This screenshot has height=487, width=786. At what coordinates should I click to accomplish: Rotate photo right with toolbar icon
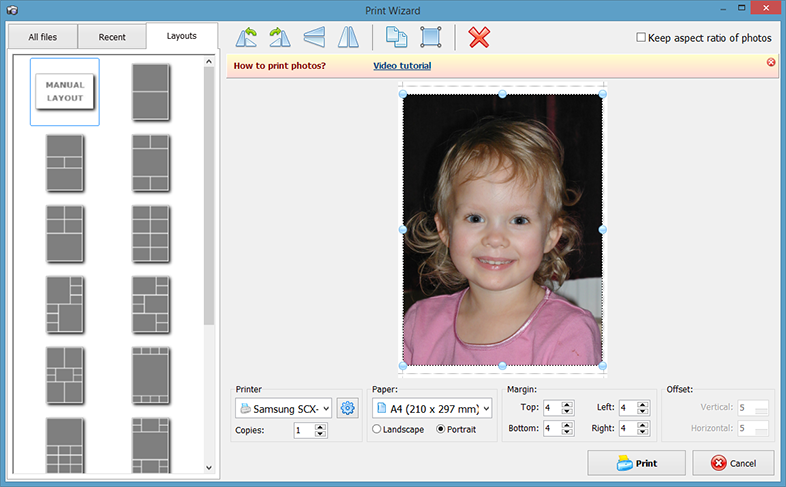pos(280,37)
